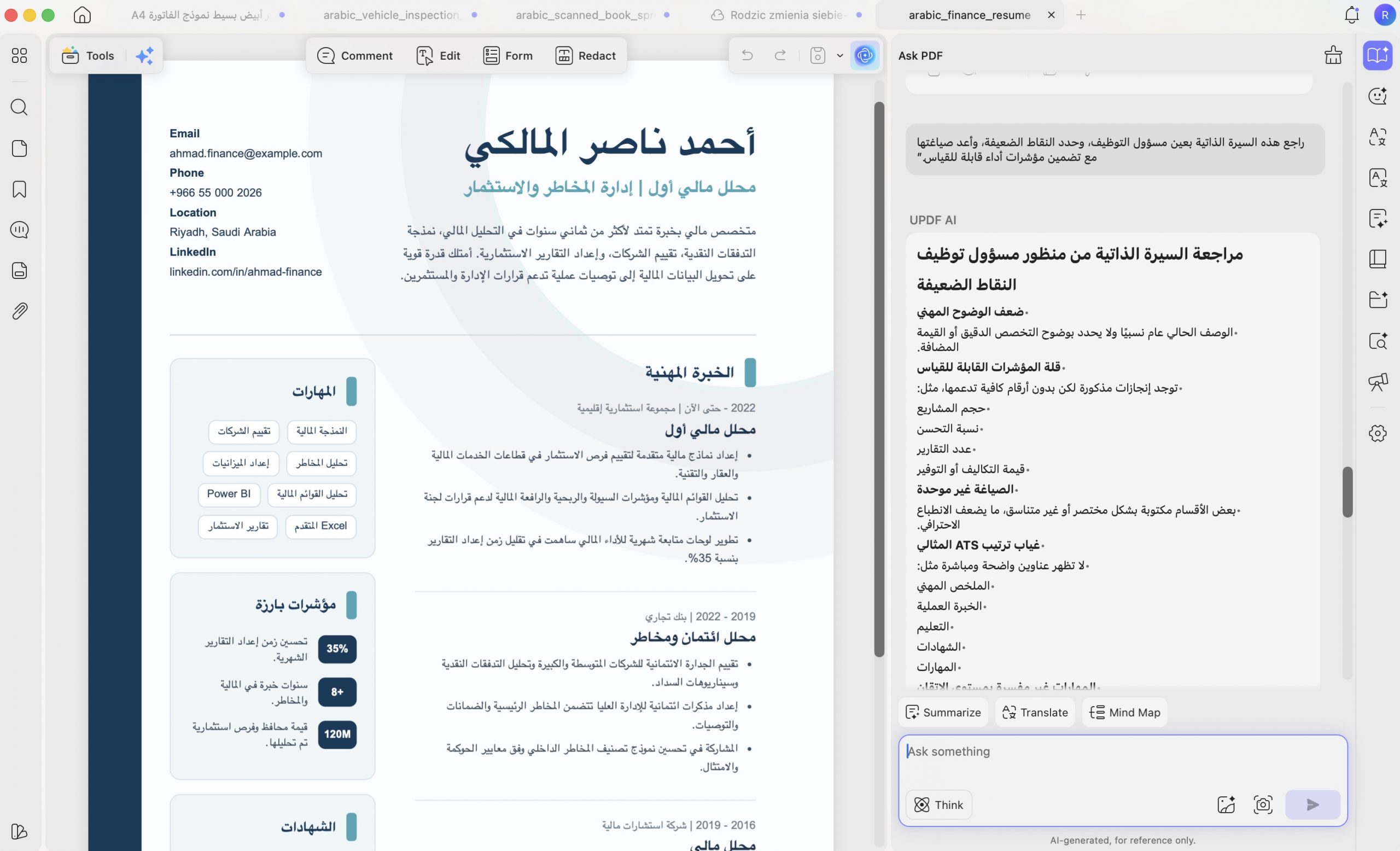1400x851 pixels.
Task: Send the chat message
Action: [x=1312, y=805]
